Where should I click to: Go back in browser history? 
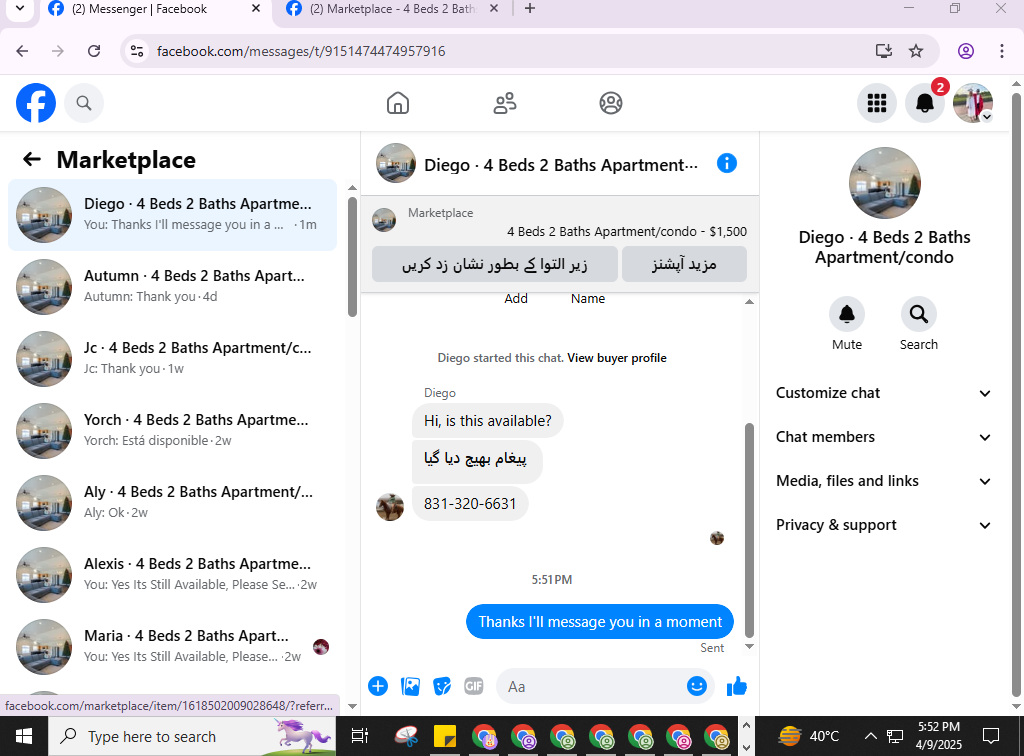coord(22,51)
